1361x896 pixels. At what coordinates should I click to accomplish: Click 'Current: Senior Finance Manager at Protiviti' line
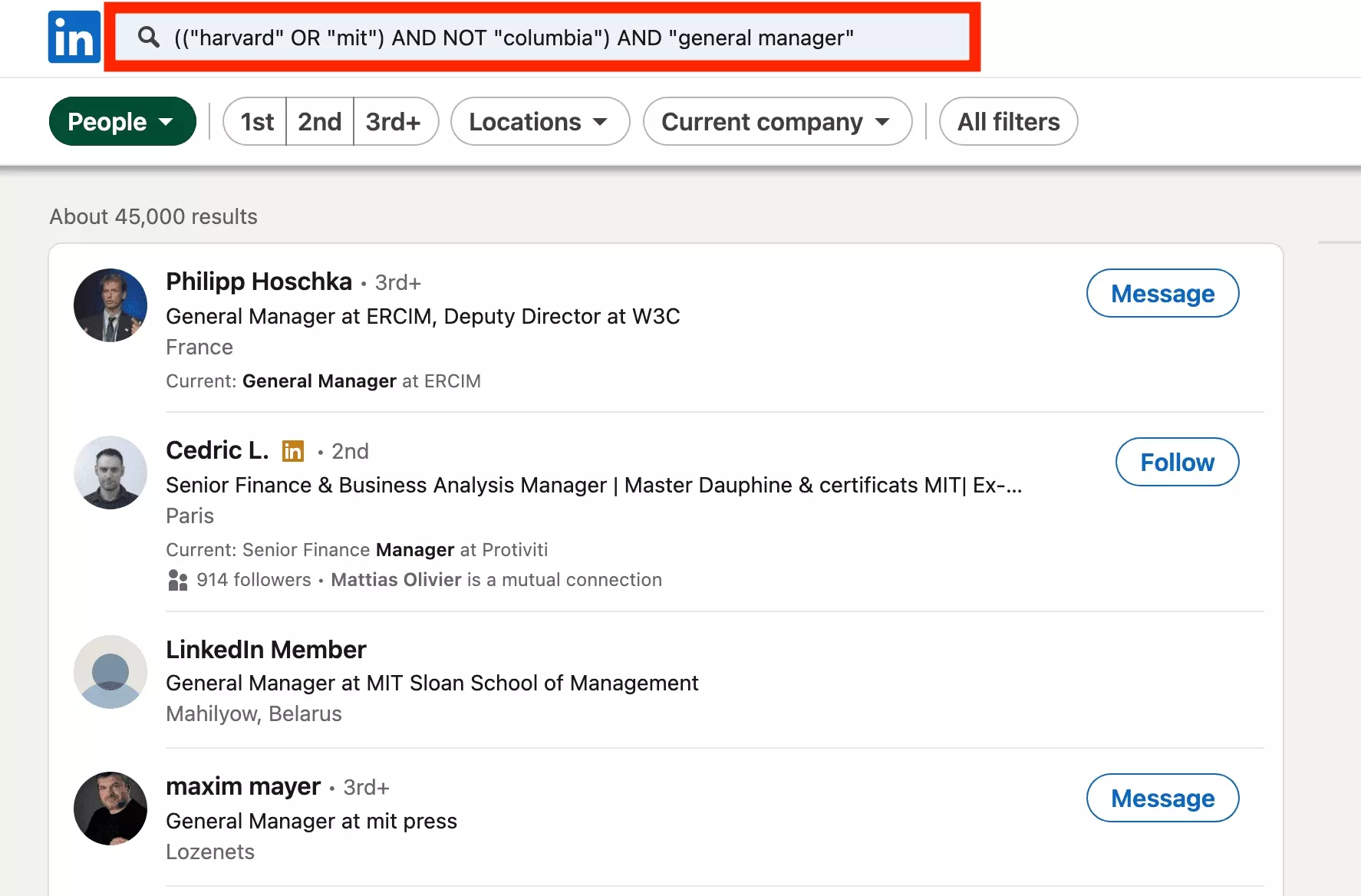pyautogui.click(x=357, y=550)
